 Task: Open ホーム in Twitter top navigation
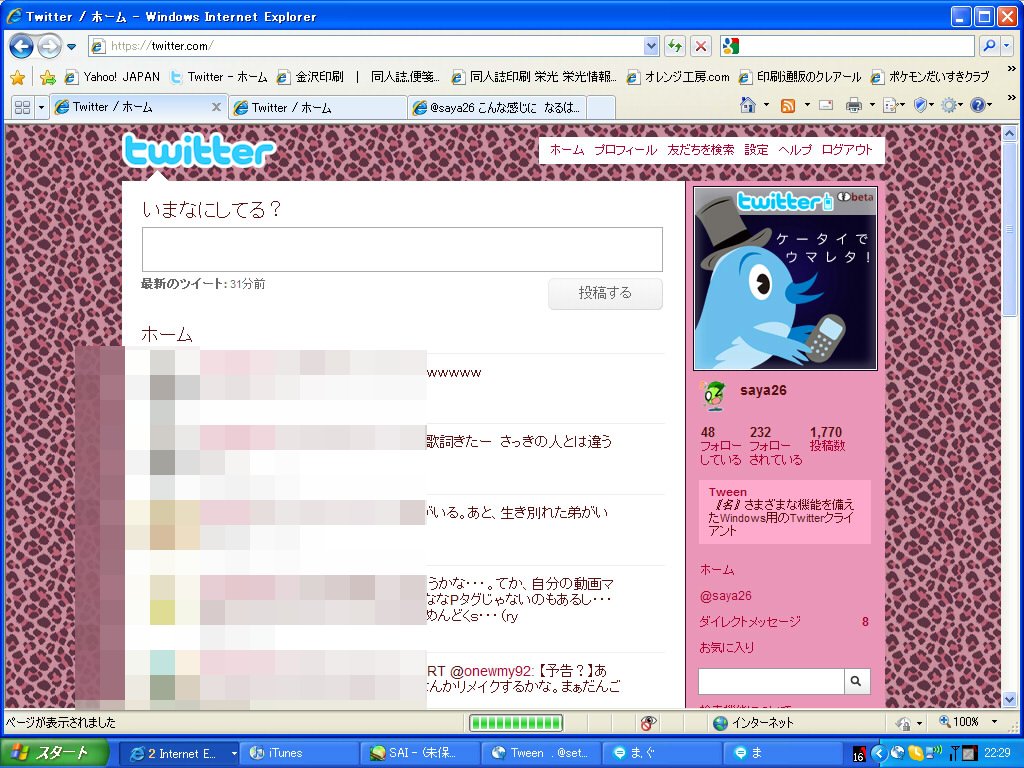click(567, 150)
